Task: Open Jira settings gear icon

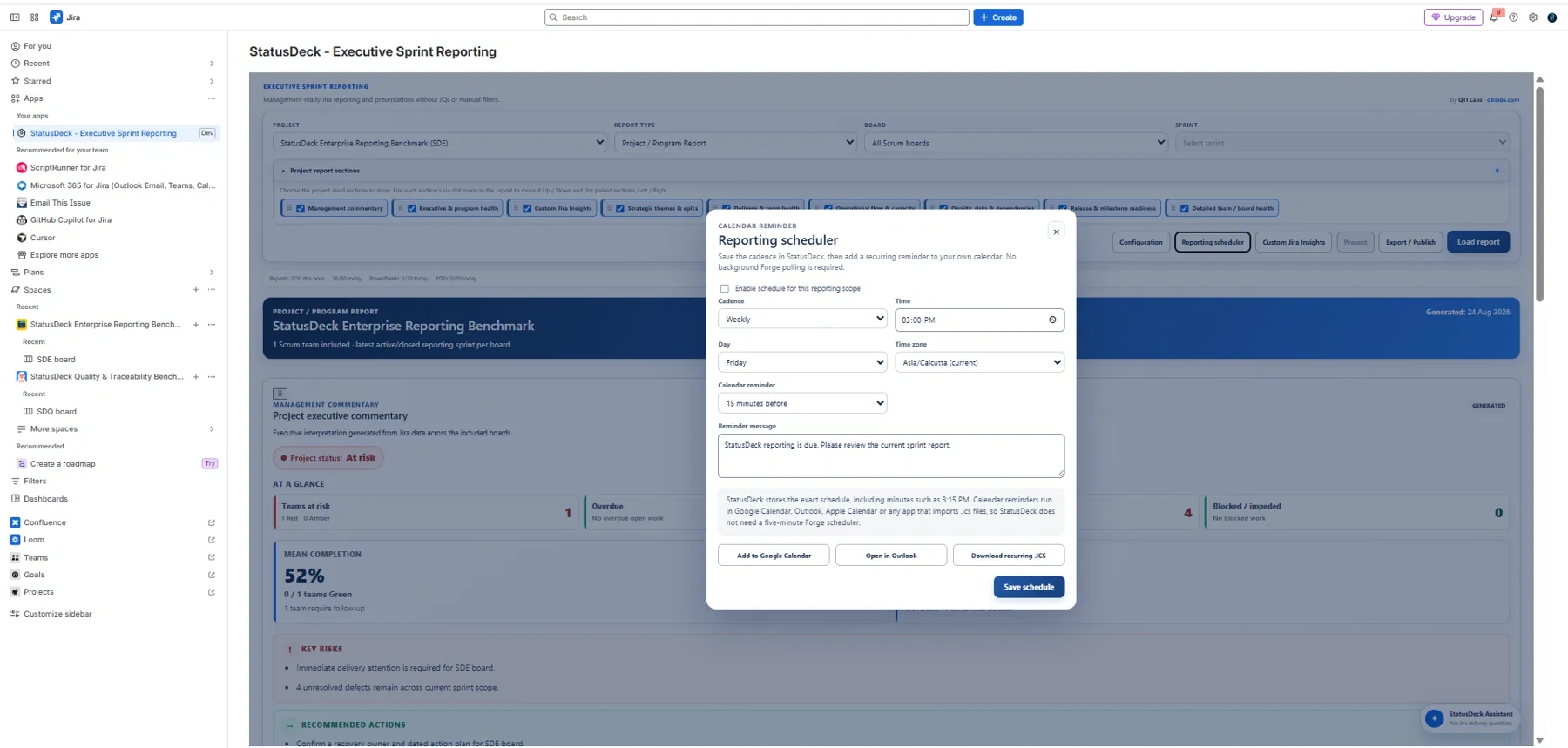Action: pos(1533,17)
